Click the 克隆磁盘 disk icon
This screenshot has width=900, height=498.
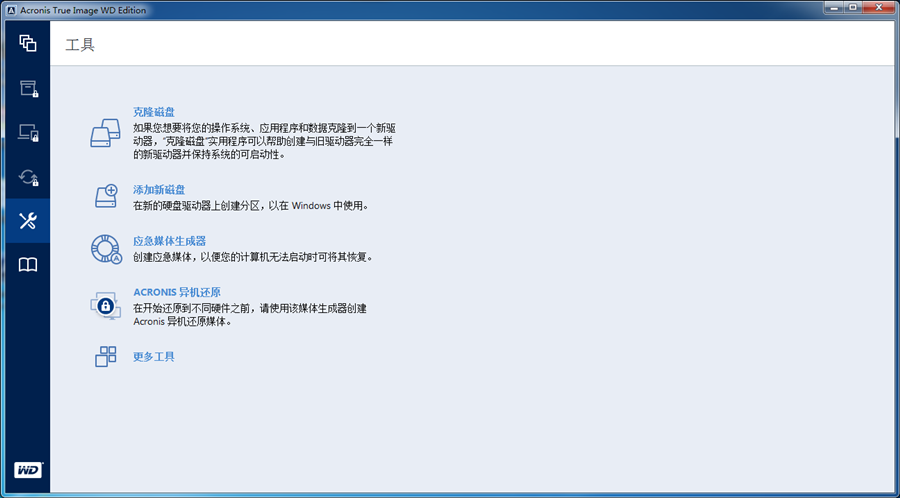[105, 134]
